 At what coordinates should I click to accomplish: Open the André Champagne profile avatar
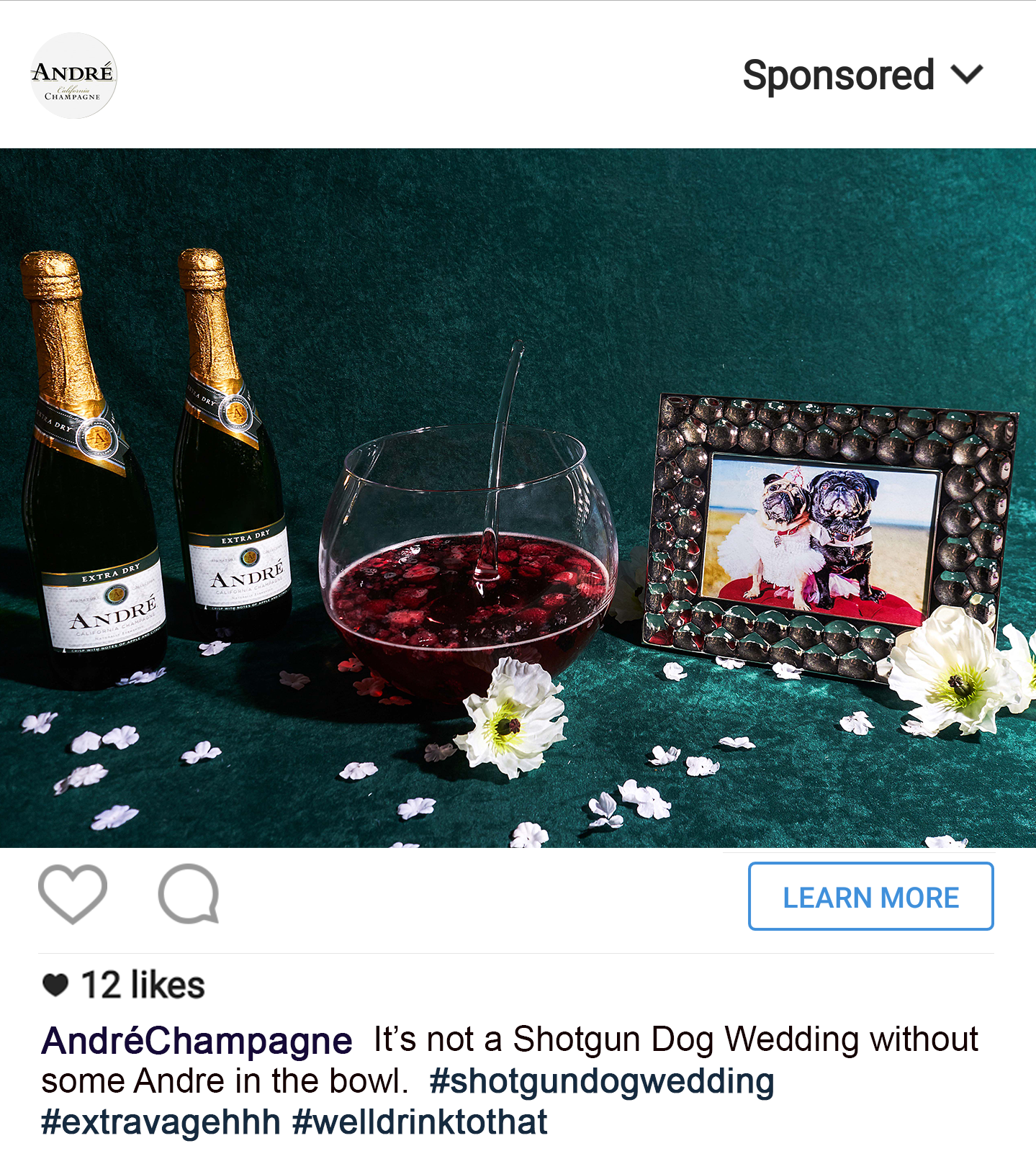73,76
